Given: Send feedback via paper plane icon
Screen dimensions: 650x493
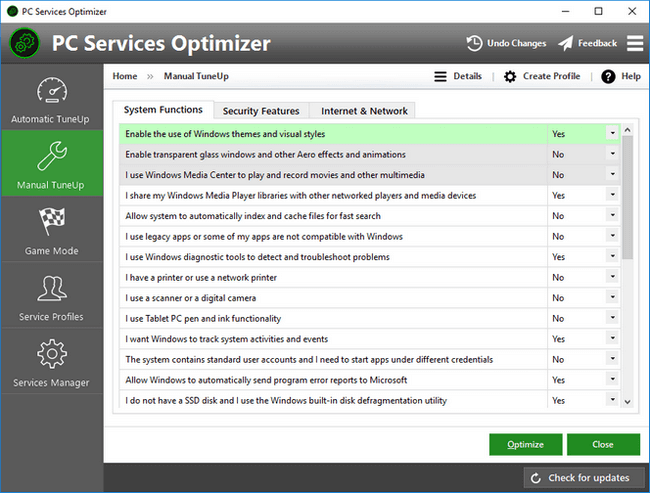Looking at the screenshot, I should (x=565, y=44).
